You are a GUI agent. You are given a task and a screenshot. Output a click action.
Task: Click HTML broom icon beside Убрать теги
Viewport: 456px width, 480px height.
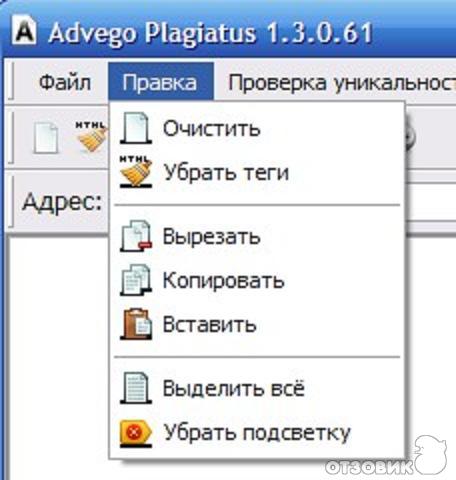136,171
